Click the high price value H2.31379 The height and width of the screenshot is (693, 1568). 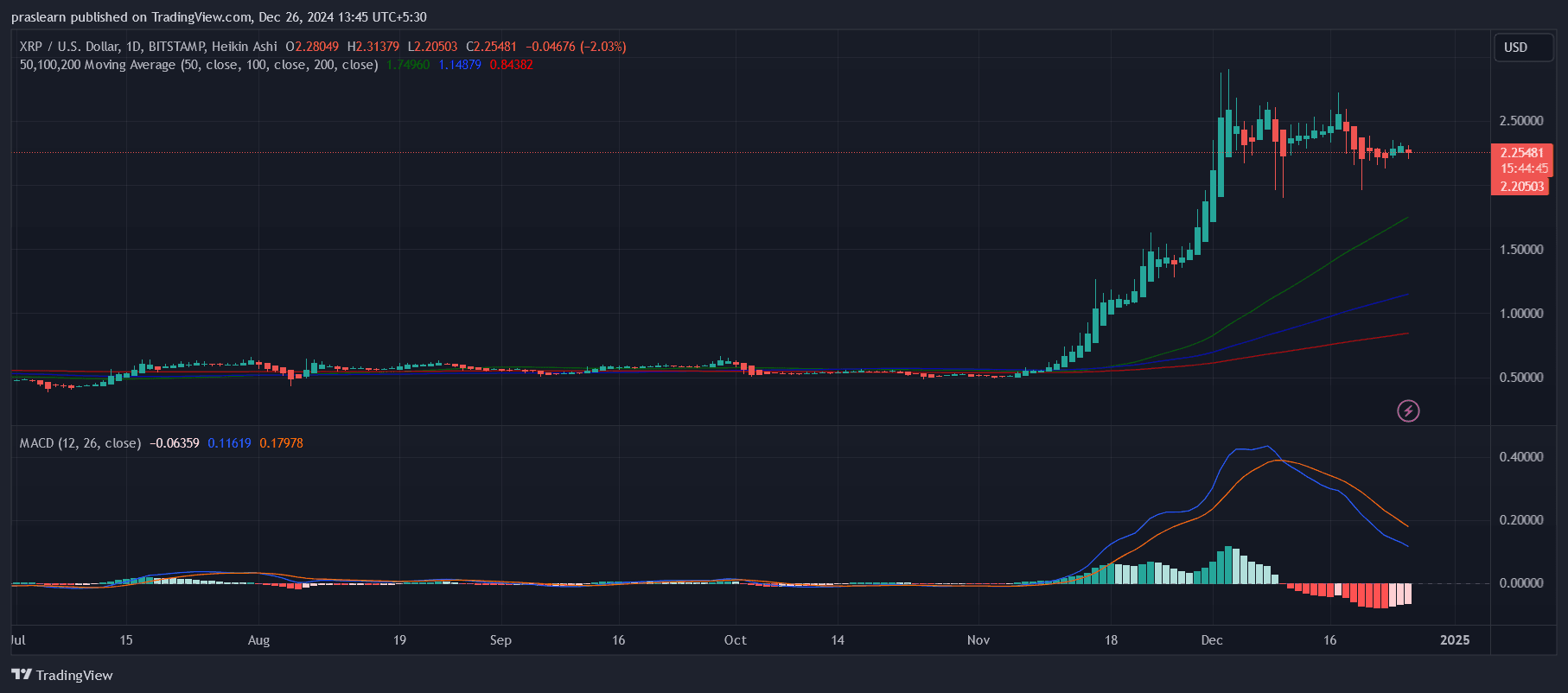pyautogui.click(x=373, y=47)
